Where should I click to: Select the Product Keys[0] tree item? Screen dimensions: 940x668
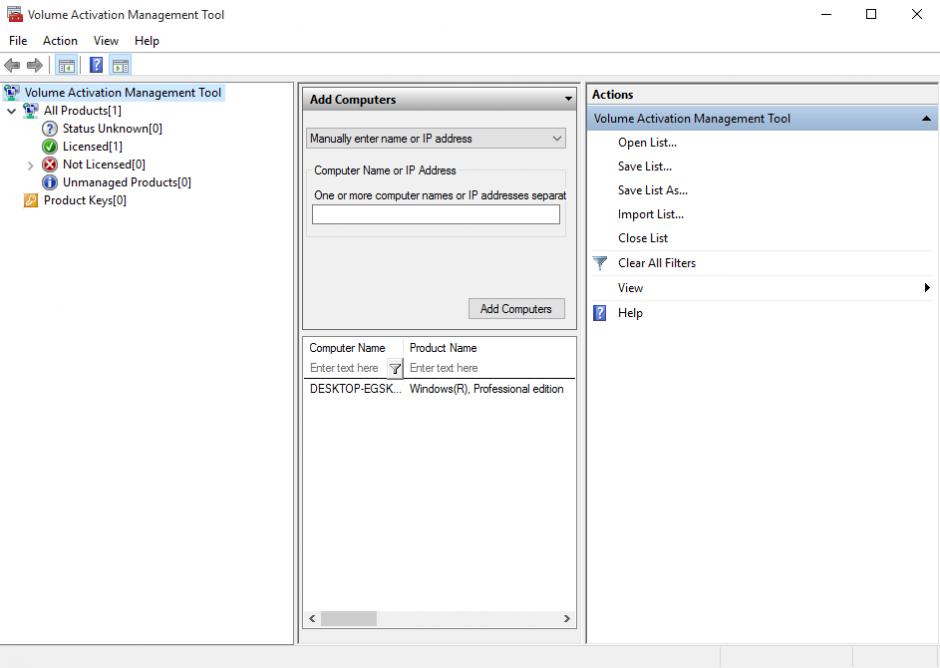[x=85, y=200]
